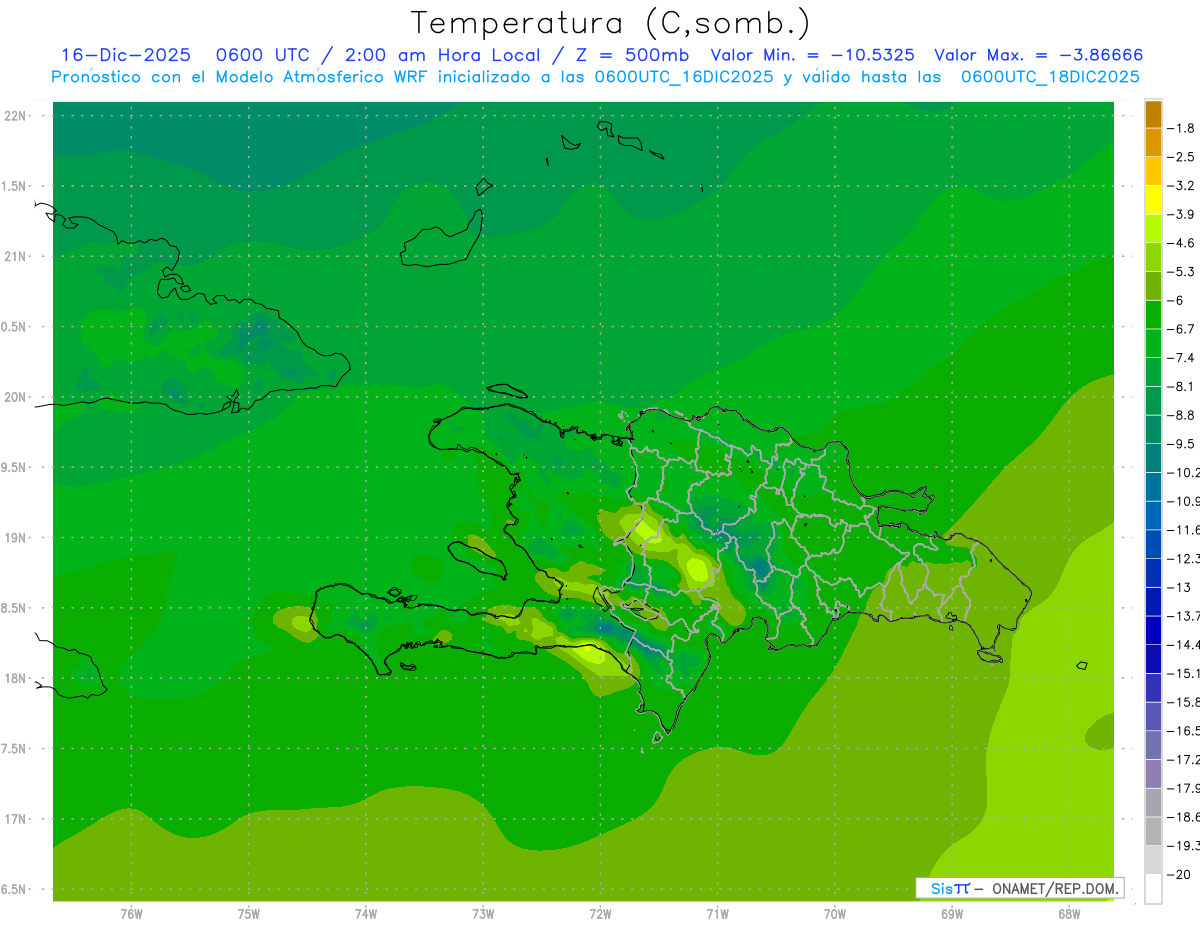Click the legend value '-8.1'
Screen dimensions: 1200x927
pyautogui.click(x=1180, y=386)
